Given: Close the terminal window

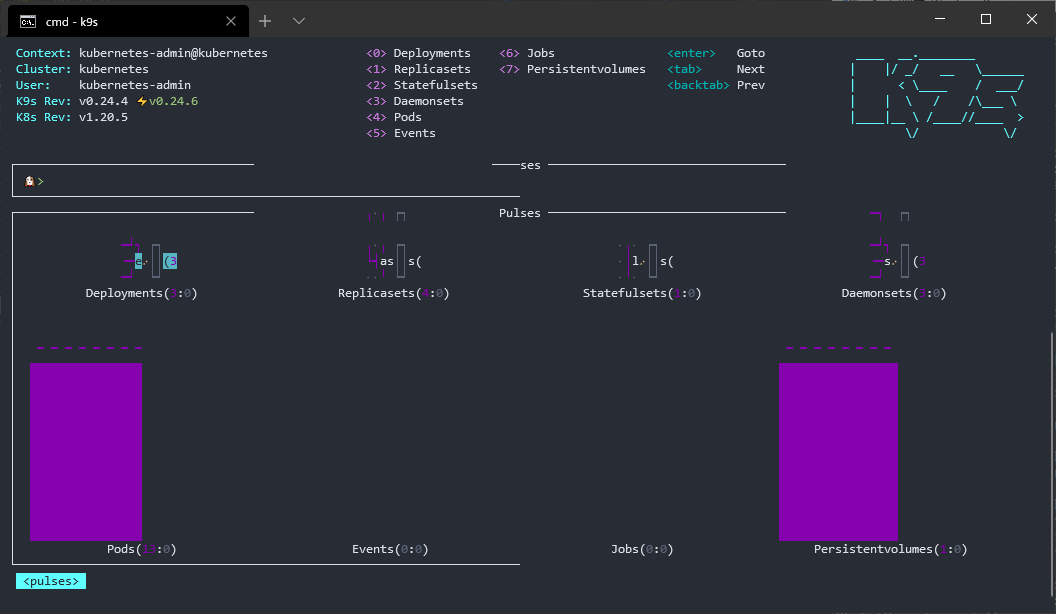Looking at the screenshot, I should [x=1032, y=20].
